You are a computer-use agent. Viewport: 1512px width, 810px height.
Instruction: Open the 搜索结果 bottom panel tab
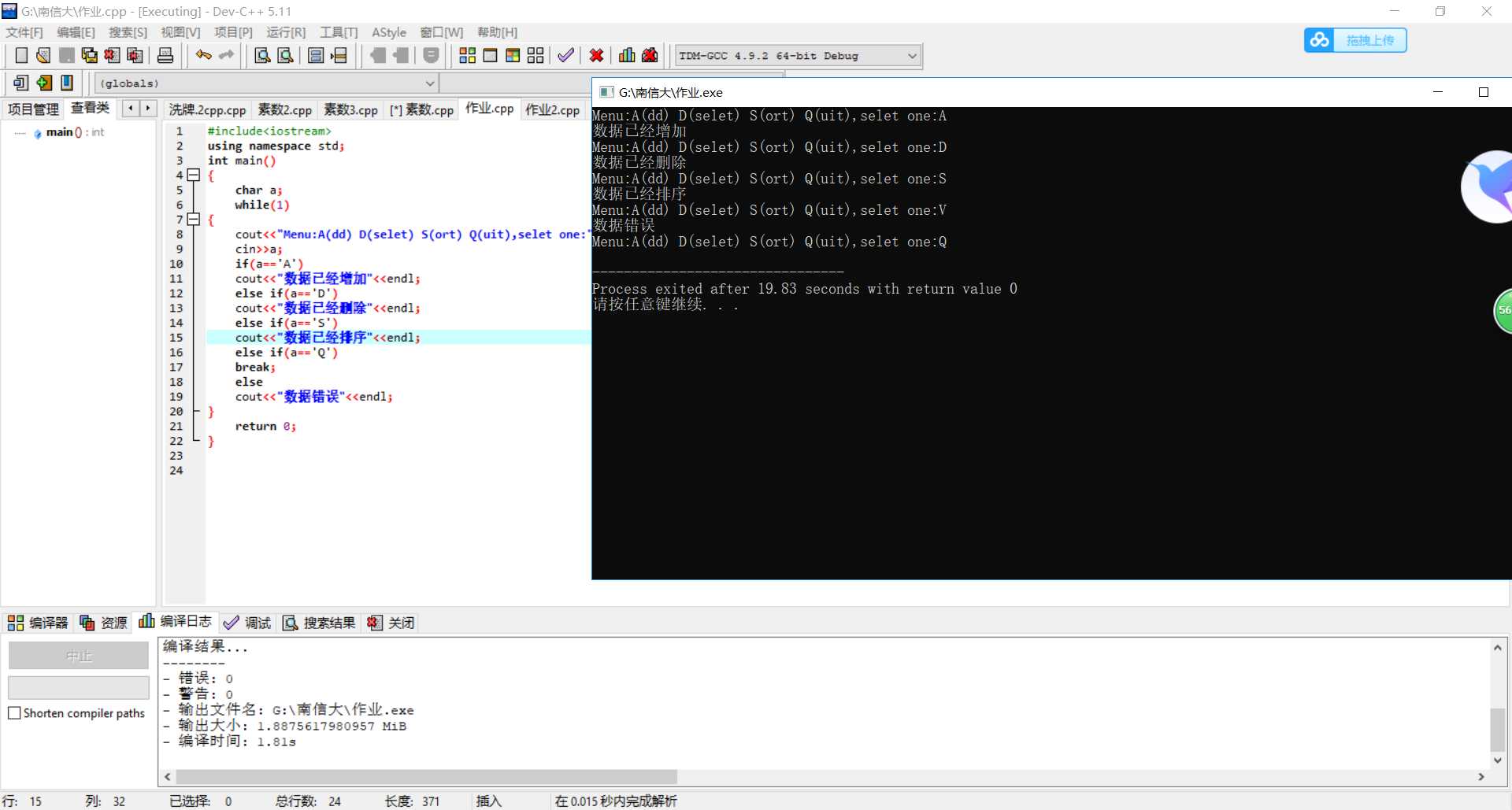tap(319, 623)
